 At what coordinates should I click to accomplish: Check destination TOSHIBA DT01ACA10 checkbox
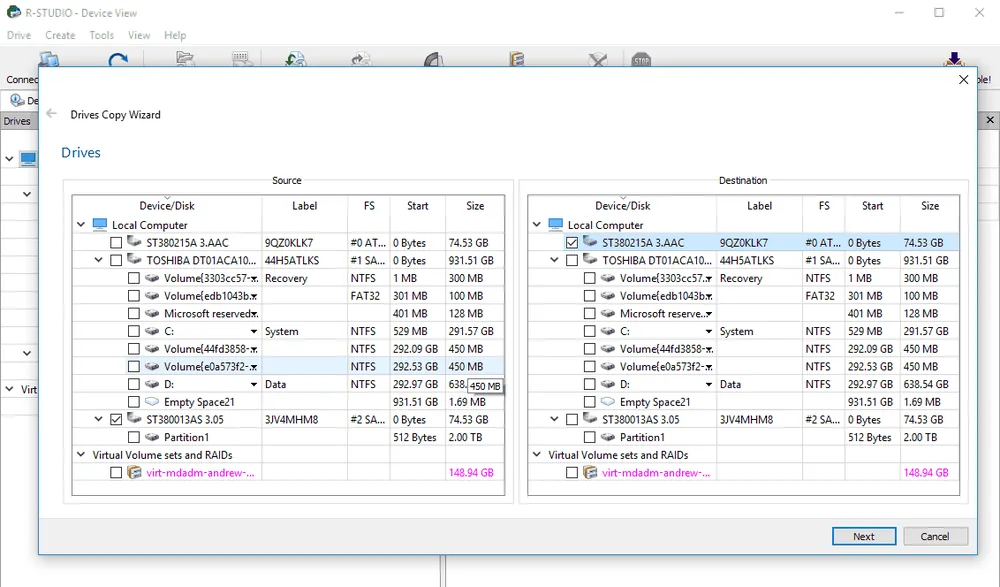571,260
